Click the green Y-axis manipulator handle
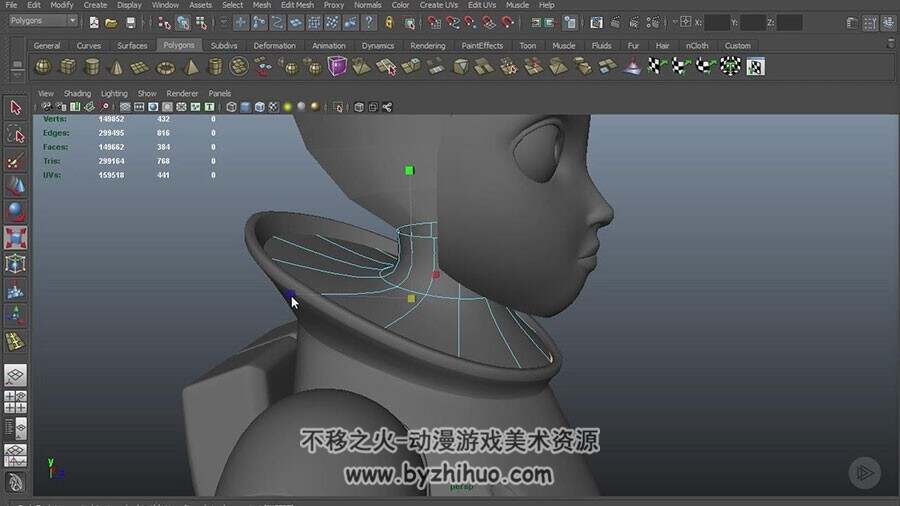The height and width of the screenshot is (506, 900). (409, 170)
